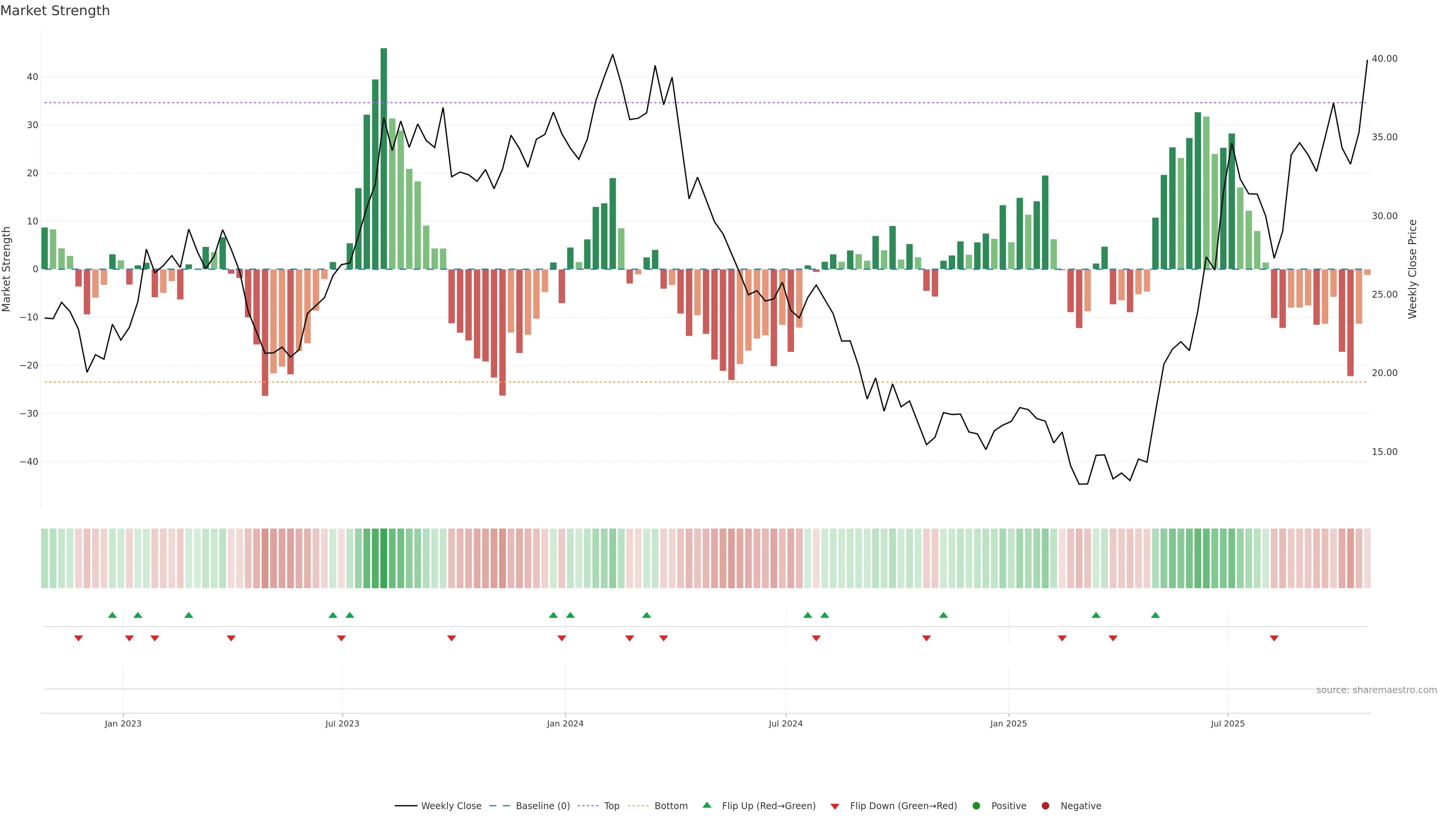Click the Market Strength chart title

tap(55, 11)
